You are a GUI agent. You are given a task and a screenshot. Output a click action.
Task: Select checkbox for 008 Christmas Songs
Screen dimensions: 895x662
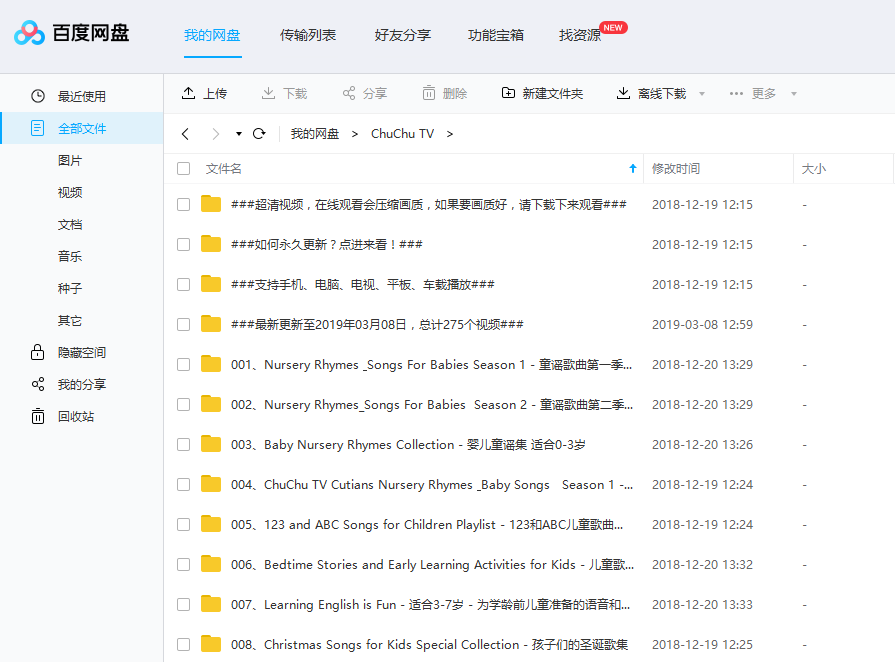183,644
